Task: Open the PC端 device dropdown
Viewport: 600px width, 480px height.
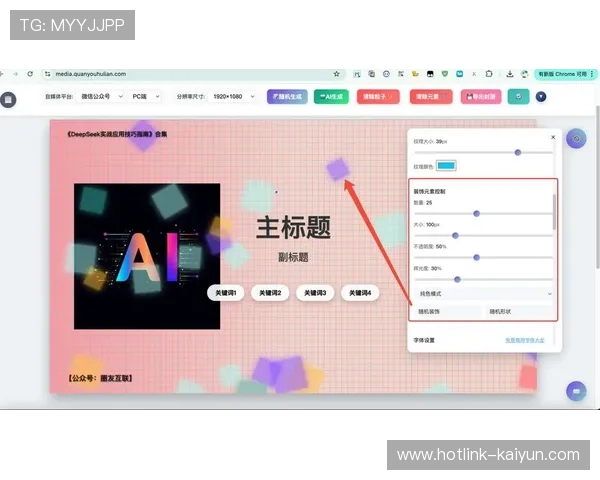Action: [145, 96]
